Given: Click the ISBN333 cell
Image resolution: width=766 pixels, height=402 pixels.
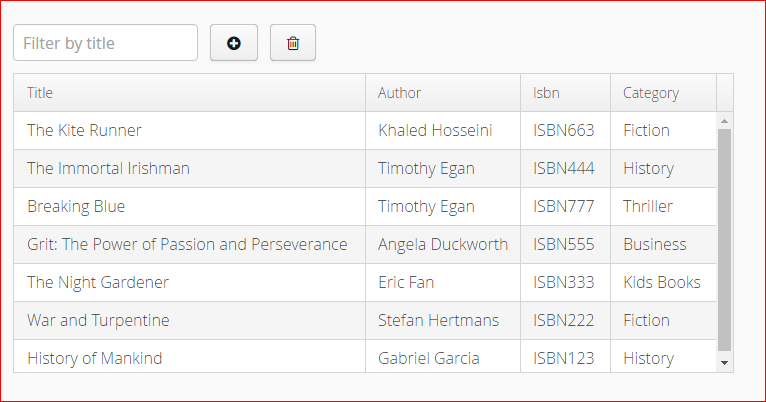Looking at the screenshot, I should click(x=566, y=282).
